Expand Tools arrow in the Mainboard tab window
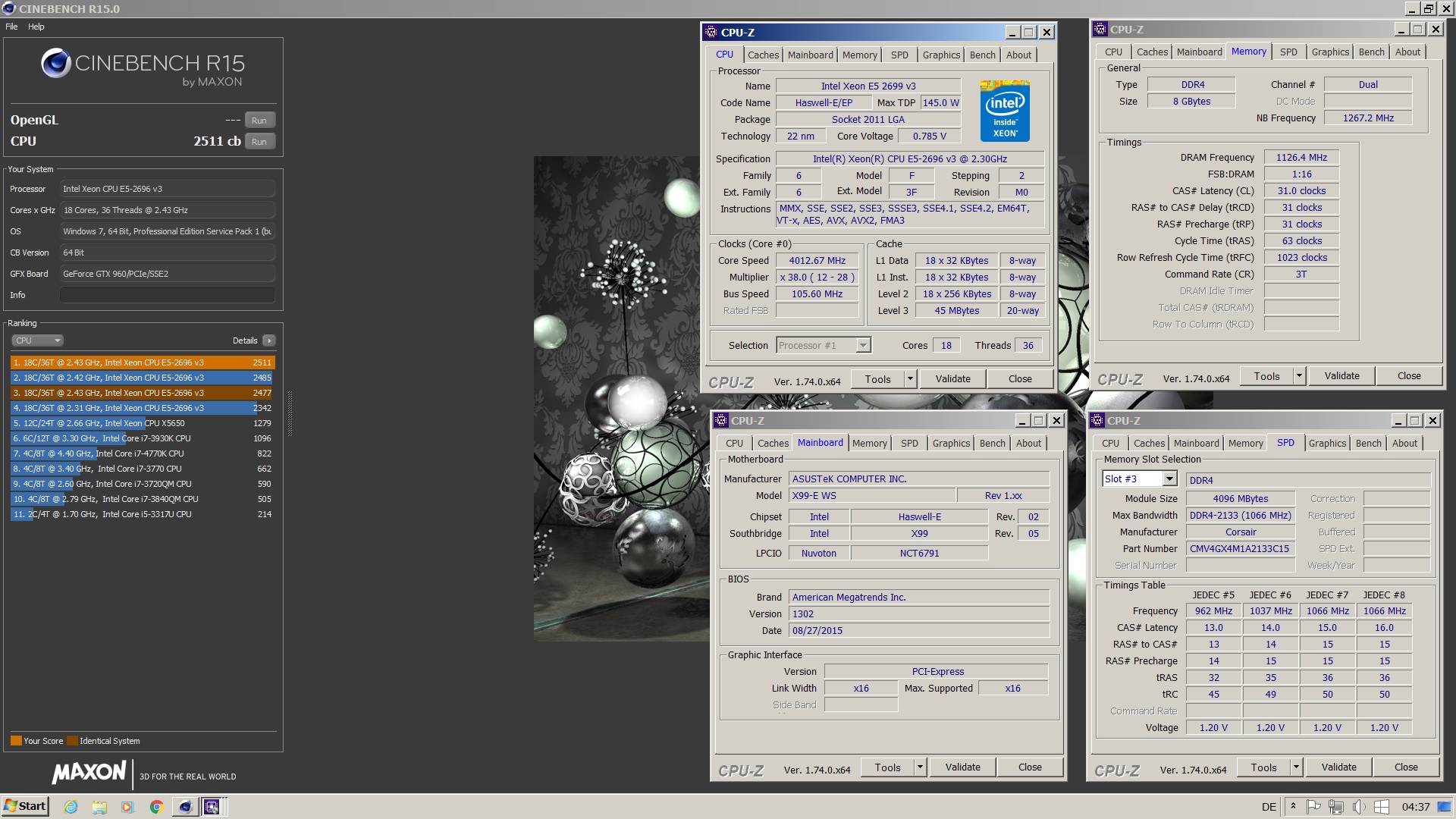Viewport: 1456px width, 819px height. 921,767
